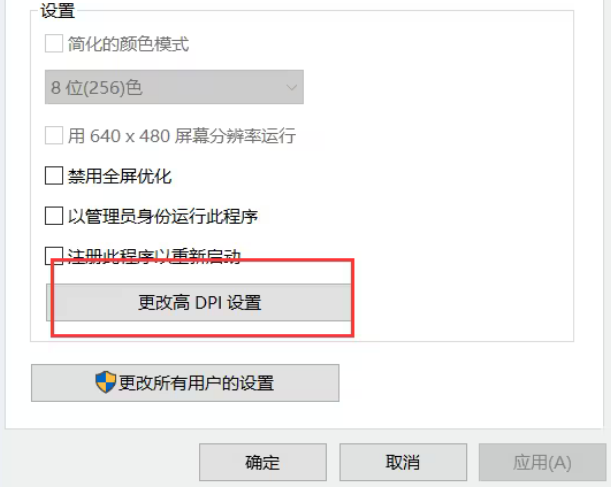Click the shield icon on 更改所有用户的设置
The width and height of the screenshot is (611, 487).
pyautogui.click(x=106, y=382)
